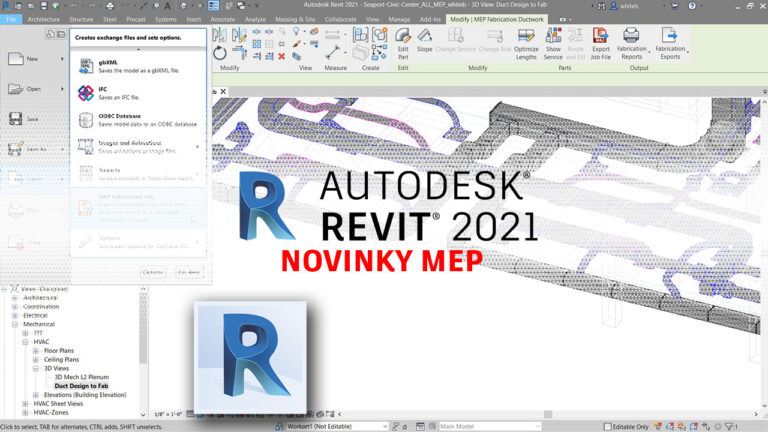The image size is (768, 432).
Task: Click the whiteb user account button
Action: coord(625,6)
